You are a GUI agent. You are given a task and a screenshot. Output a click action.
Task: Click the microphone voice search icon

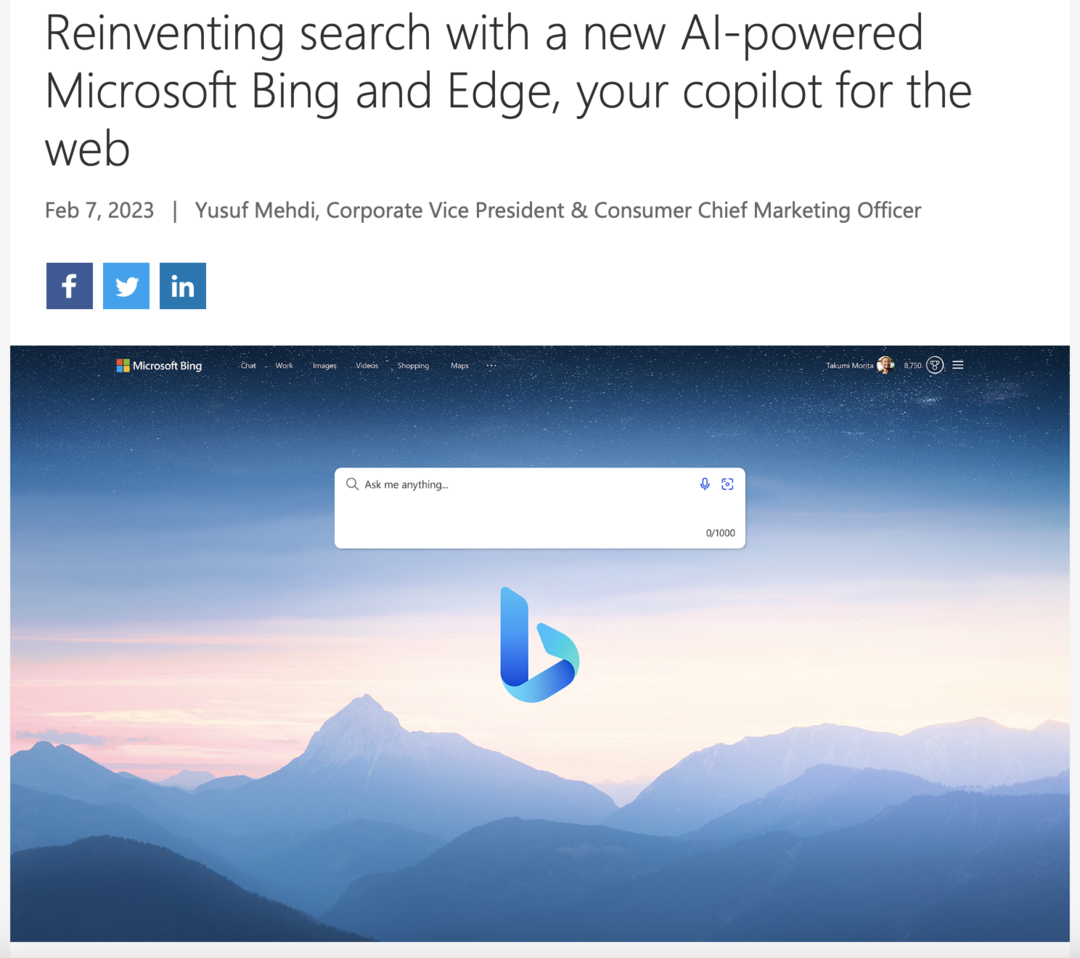[x=705, y=484]
